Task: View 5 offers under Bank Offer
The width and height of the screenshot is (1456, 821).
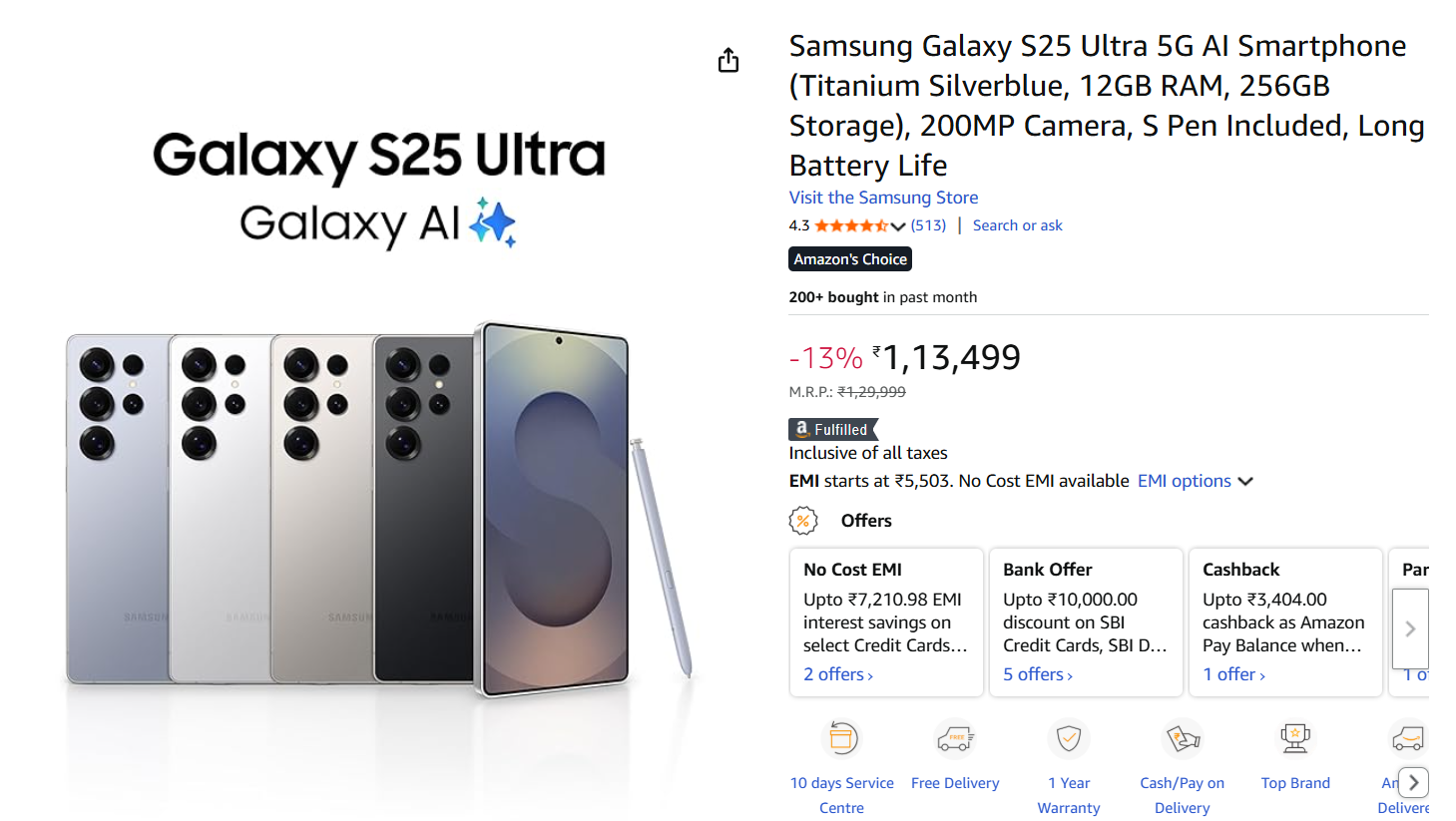Action: click(x=1038, y=674)
